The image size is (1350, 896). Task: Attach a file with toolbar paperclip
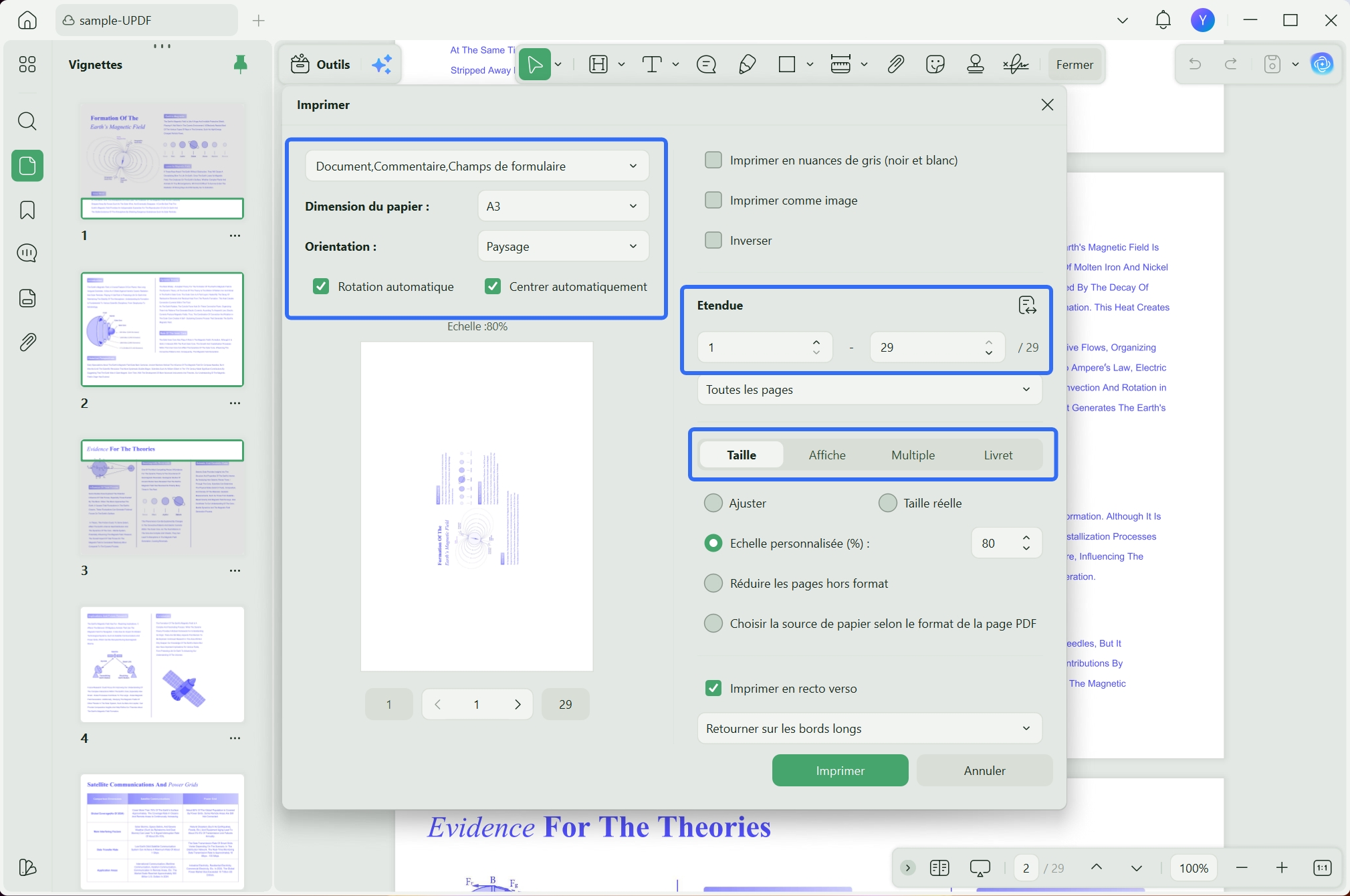point(895,64)
